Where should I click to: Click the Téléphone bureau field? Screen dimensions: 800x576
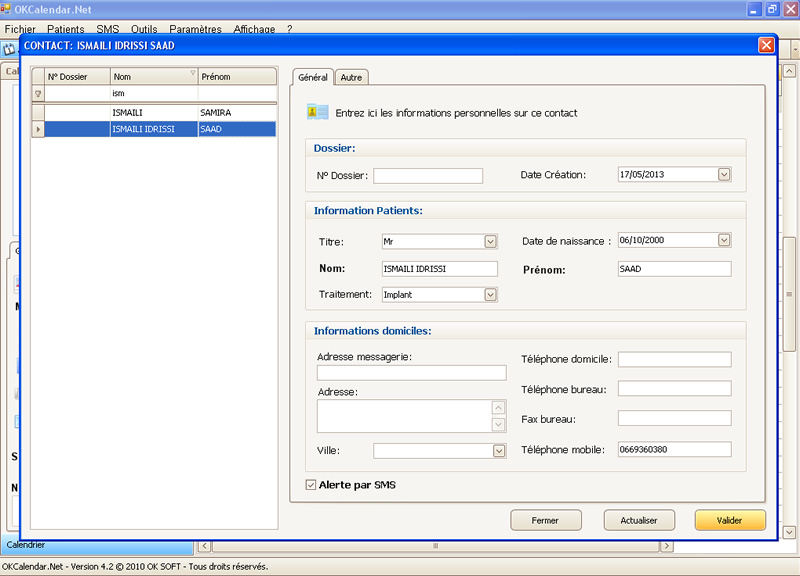(674, 389)
